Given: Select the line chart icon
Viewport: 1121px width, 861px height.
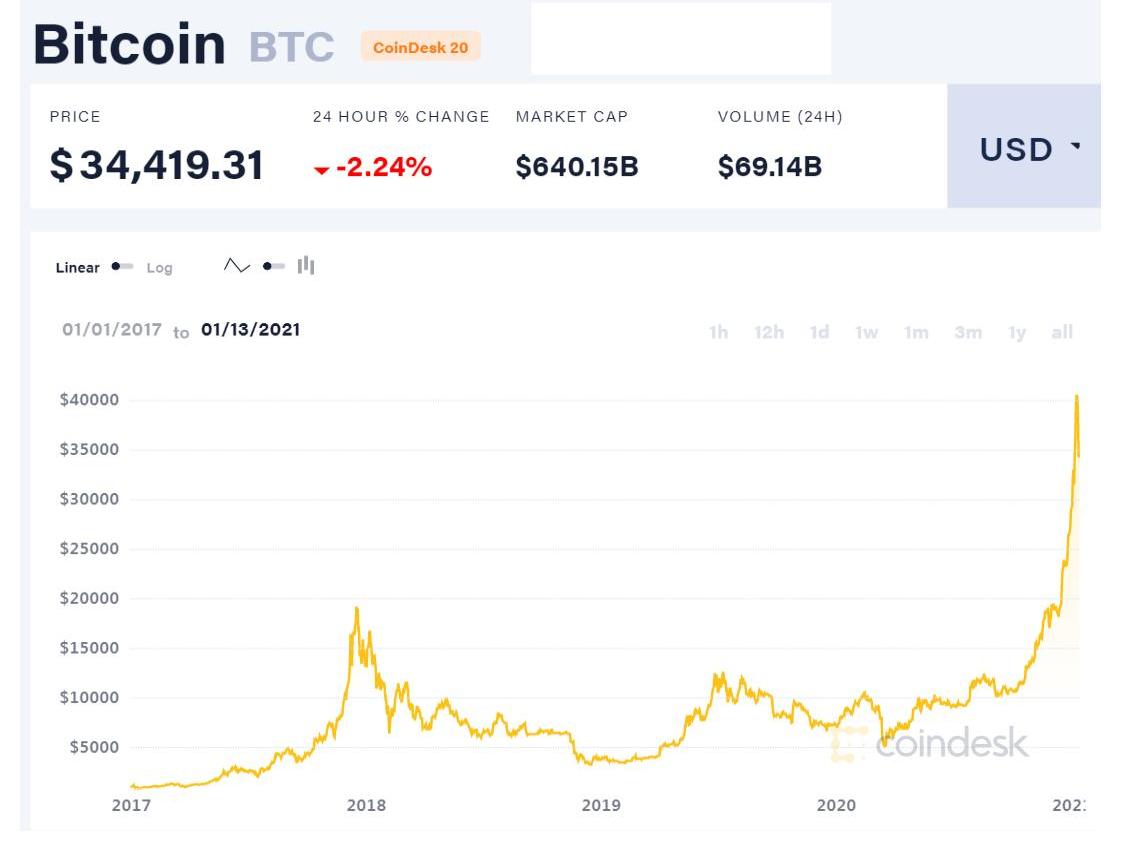Looking at the screenshot, I should click(x=237, y=266).
